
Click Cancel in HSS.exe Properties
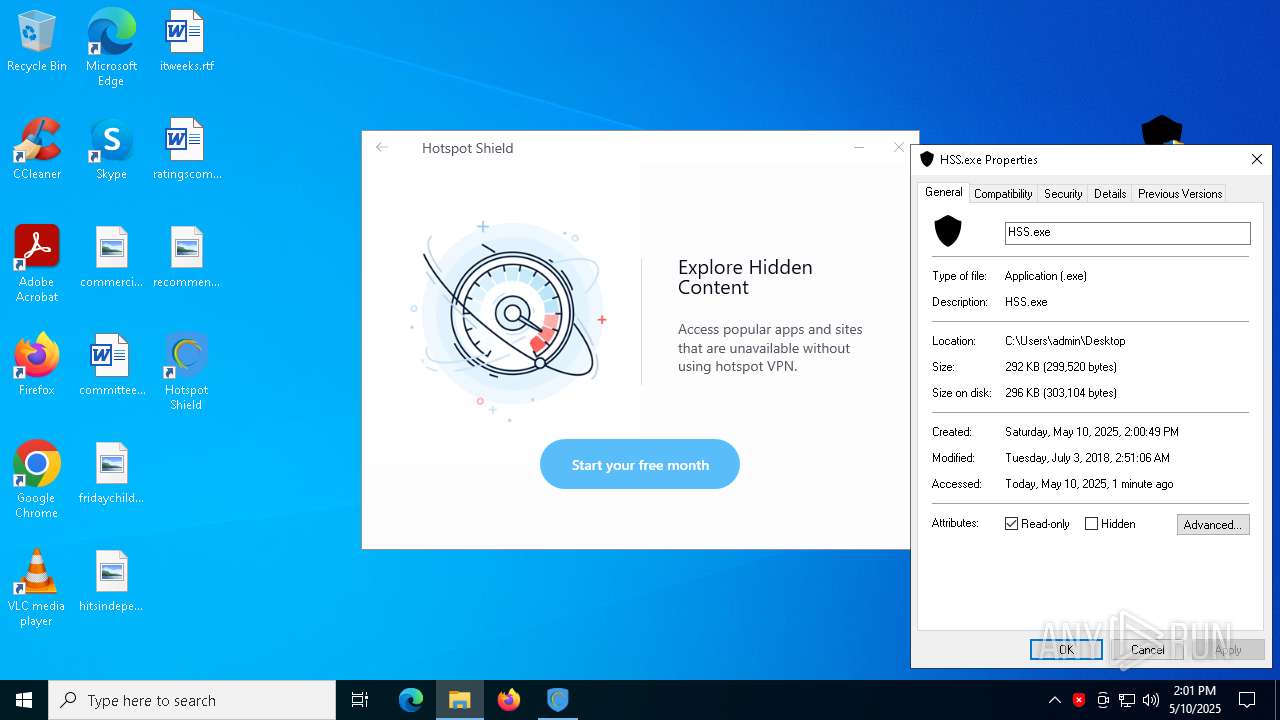pos(1147,650)
